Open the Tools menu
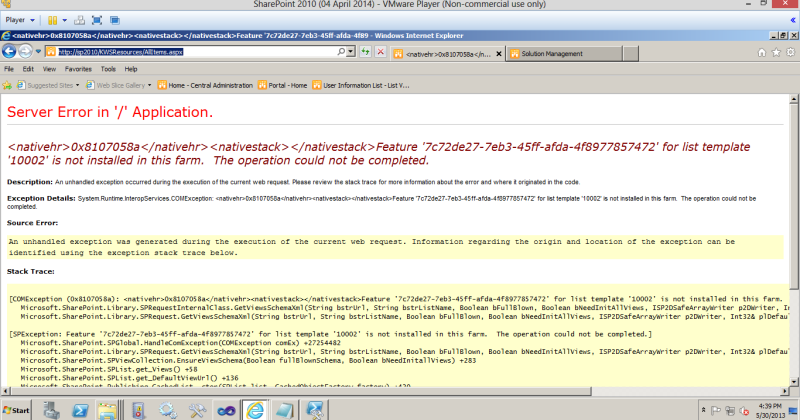The width and height of the screenshot is (800, 420). (108, 69)
